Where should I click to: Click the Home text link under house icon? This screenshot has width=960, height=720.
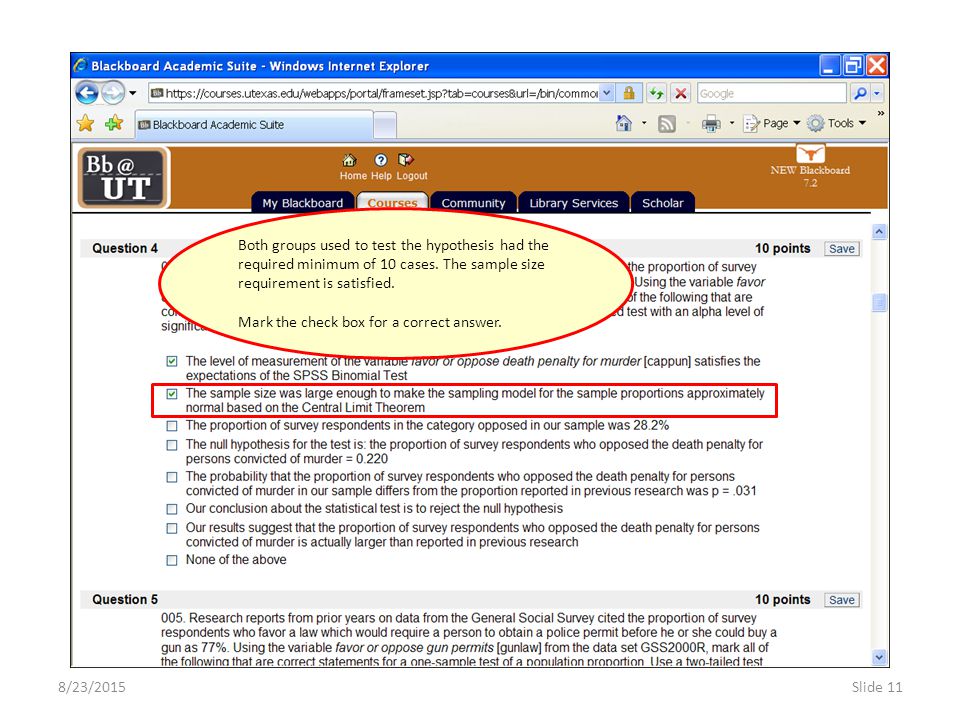tap(353, 176)
